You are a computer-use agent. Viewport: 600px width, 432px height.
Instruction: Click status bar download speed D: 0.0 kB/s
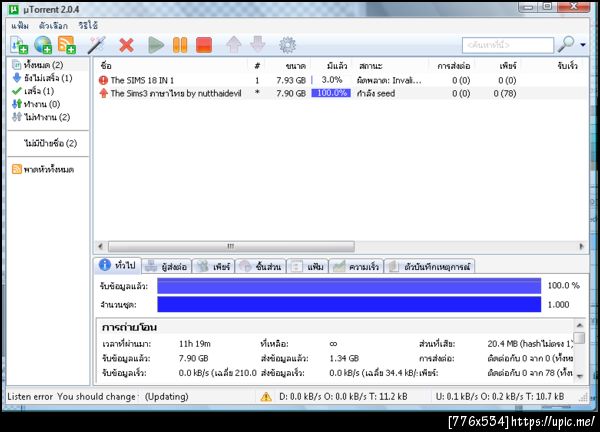click(x=343, y=397)
